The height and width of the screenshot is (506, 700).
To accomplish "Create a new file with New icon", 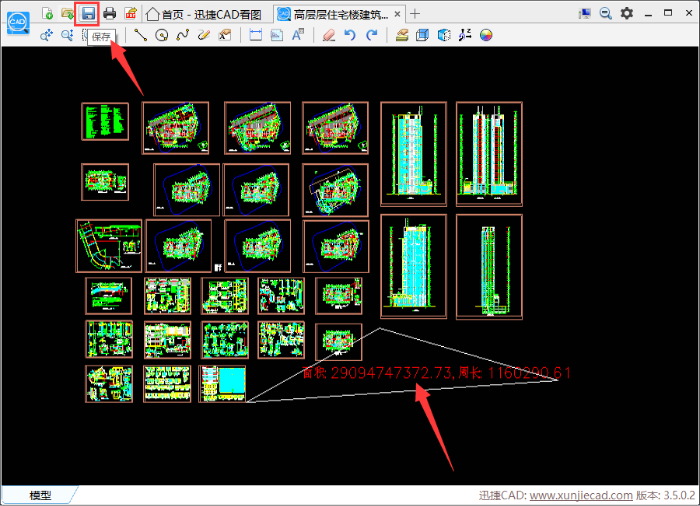I will pyautogui.click(x=46, y=13).
